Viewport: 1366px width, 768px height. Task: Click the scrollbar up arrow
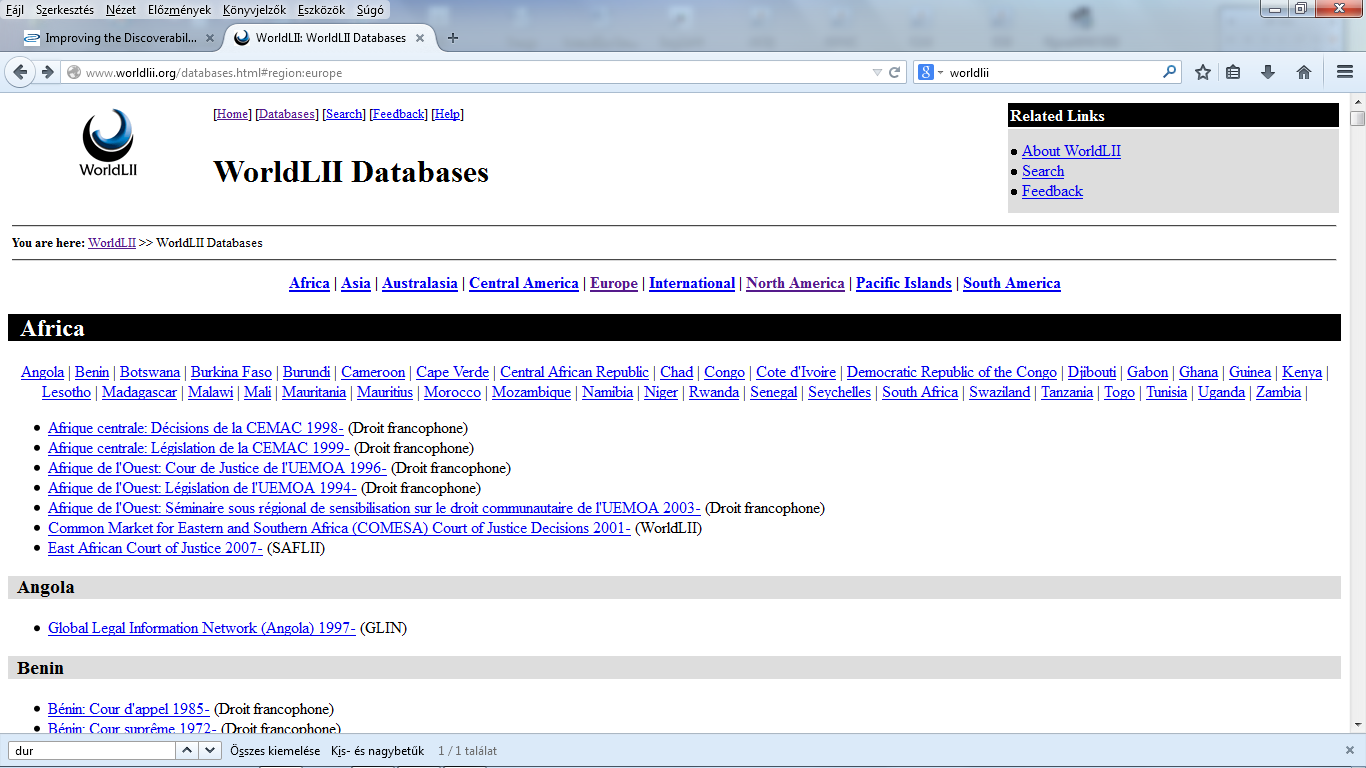point(1357,101)
